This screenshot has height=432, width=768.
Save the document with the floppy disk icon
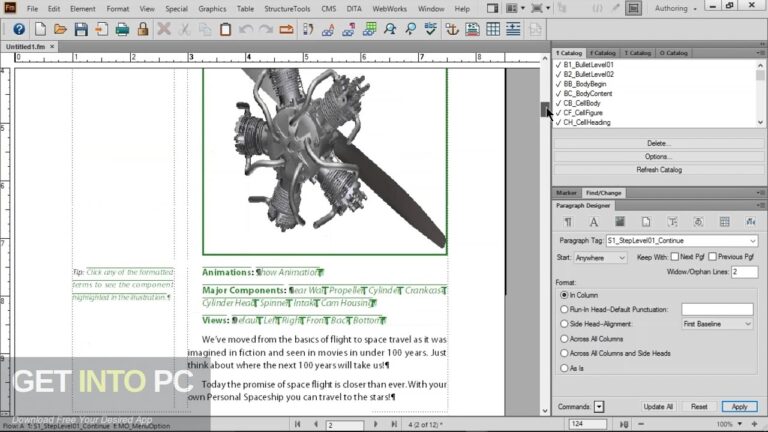pos(81,29)
